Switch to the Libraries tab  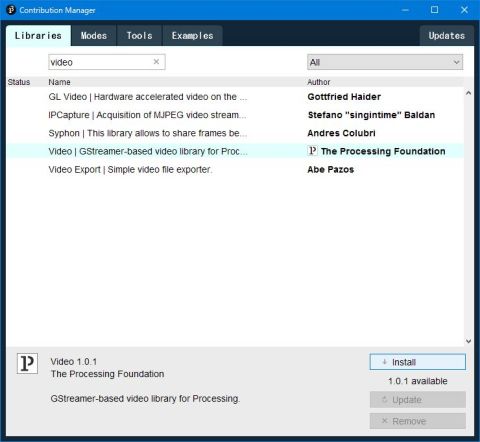[x=38, y=36]
